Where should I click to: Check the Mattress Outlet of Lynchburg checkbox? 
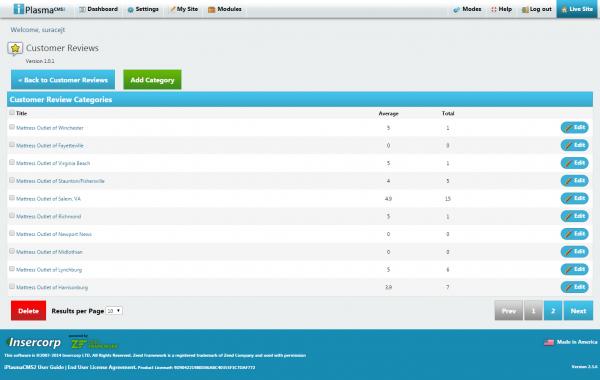[x=12, y=269]
